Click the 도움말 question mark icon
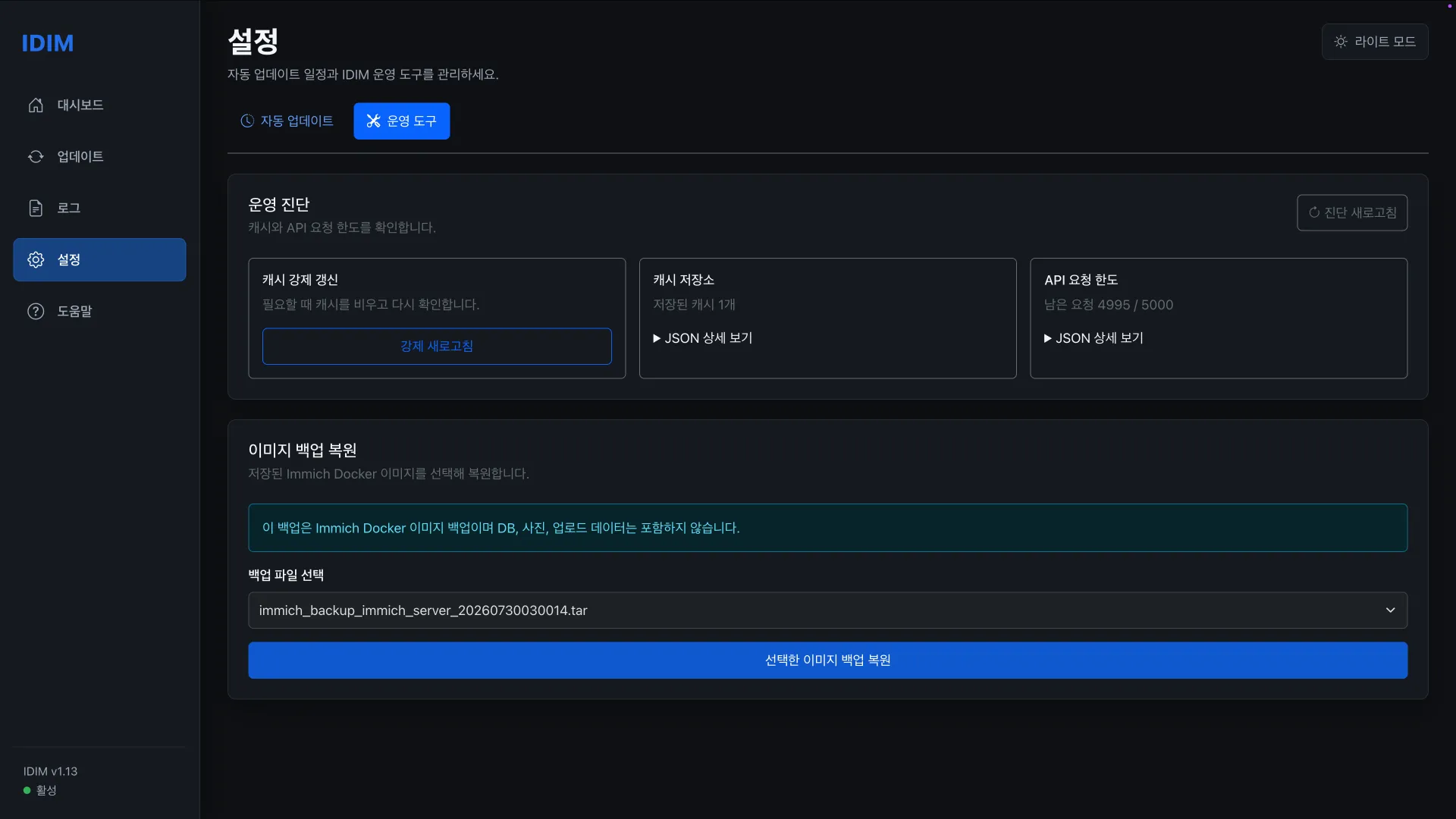Viewport: 1456px width, 819px height. click(x=36, y=312)
